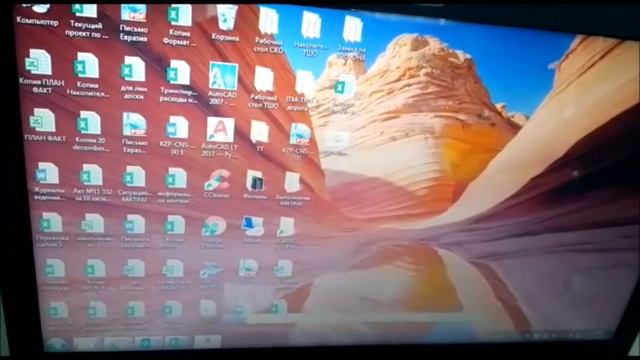Open the Текущий проект по Excel file
Screen dimensions: 640x360
click(x=87, y=21)
